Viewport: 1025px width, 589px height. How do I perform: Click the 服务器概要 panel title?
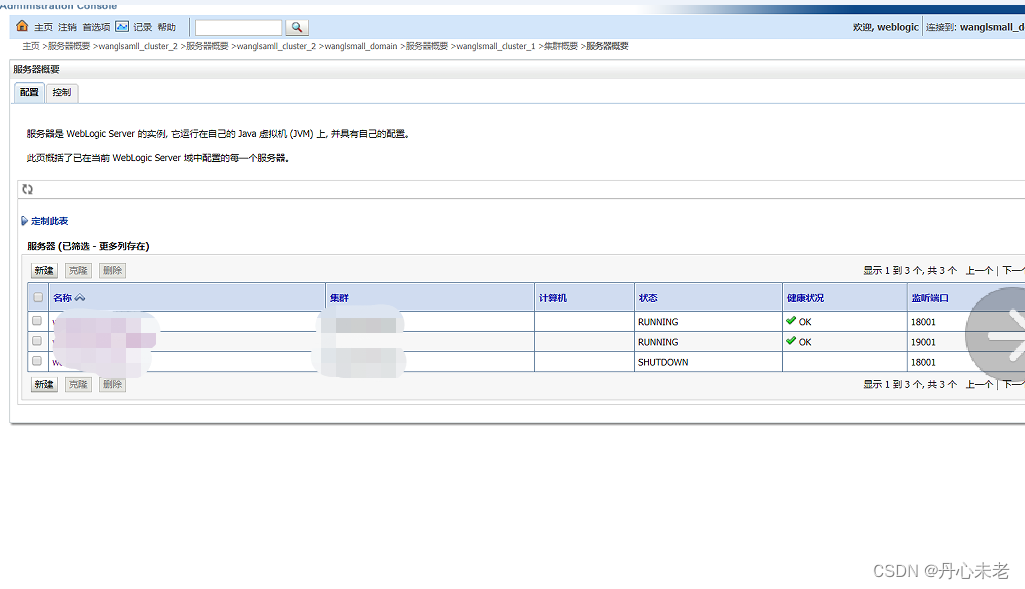pyautogui.click(x=37, y=69)
